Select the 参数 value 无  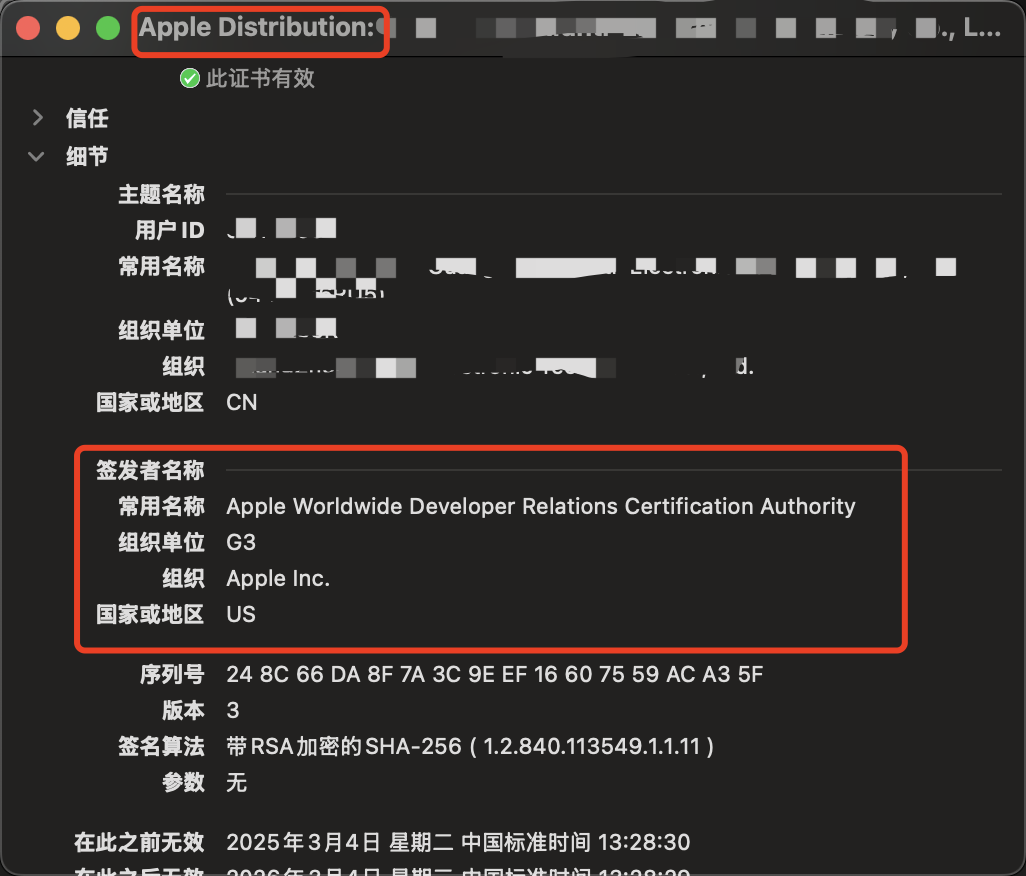point(236,782)
